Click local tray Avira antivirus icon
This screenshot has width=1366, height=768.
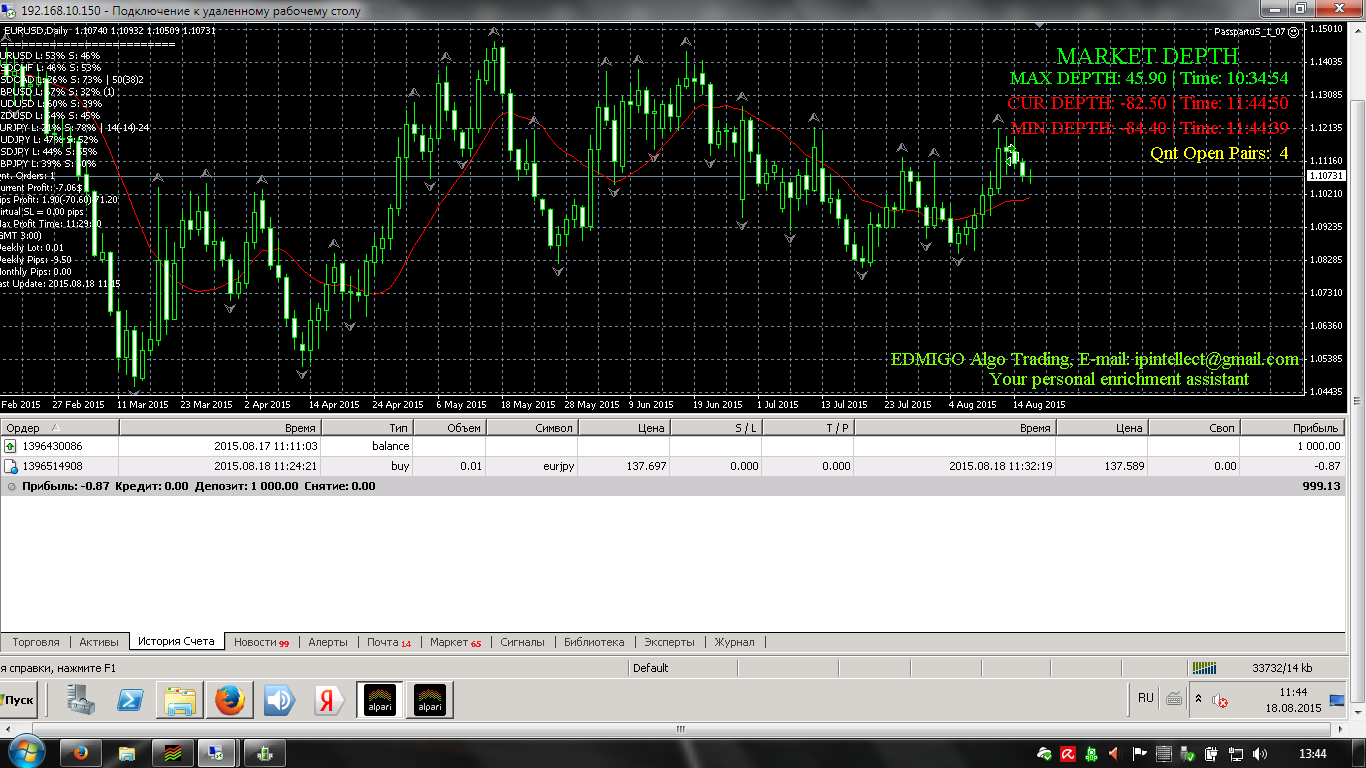(x=1068, y=753)
